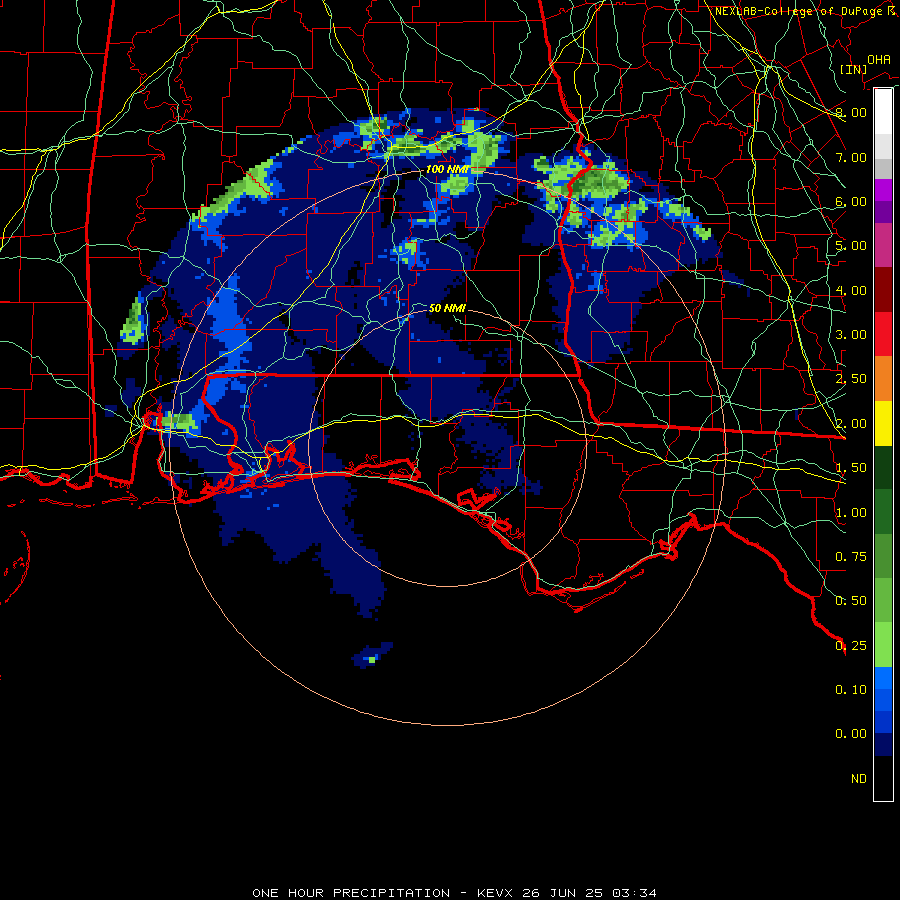Viewport: 900px width, 900px height.
Task: Click the "0.75" legend value
Action: tap(851, 557)
